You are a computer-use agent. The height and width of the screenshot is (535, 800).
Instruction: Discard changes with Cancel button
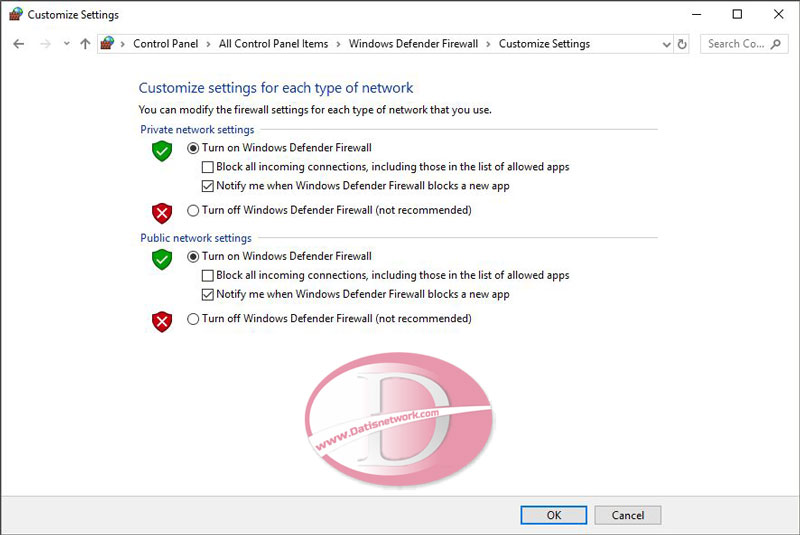point(628,515)
